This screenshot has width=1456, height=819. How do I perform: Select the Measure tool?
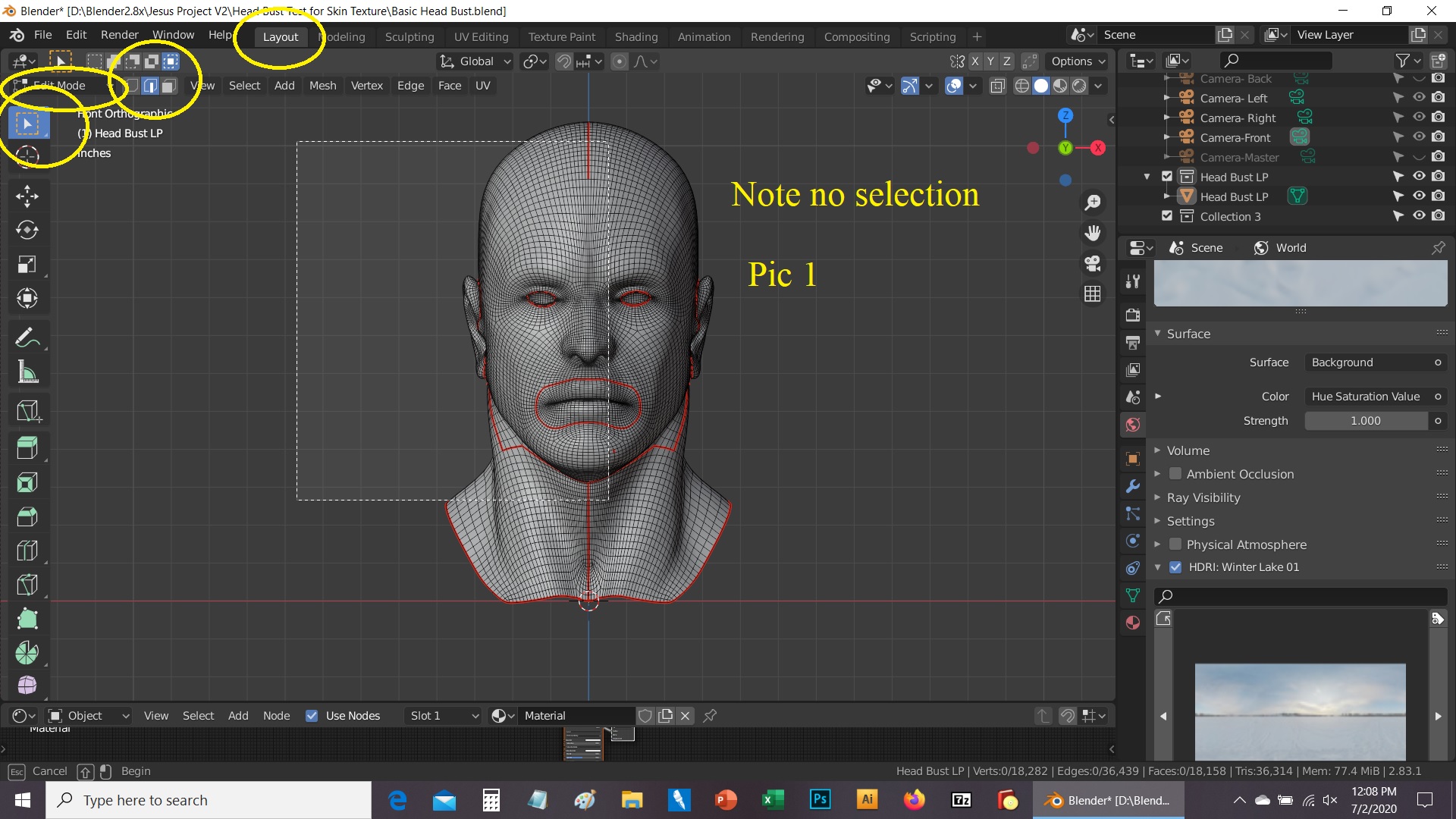pyautogui.click(x=27, y=372)
